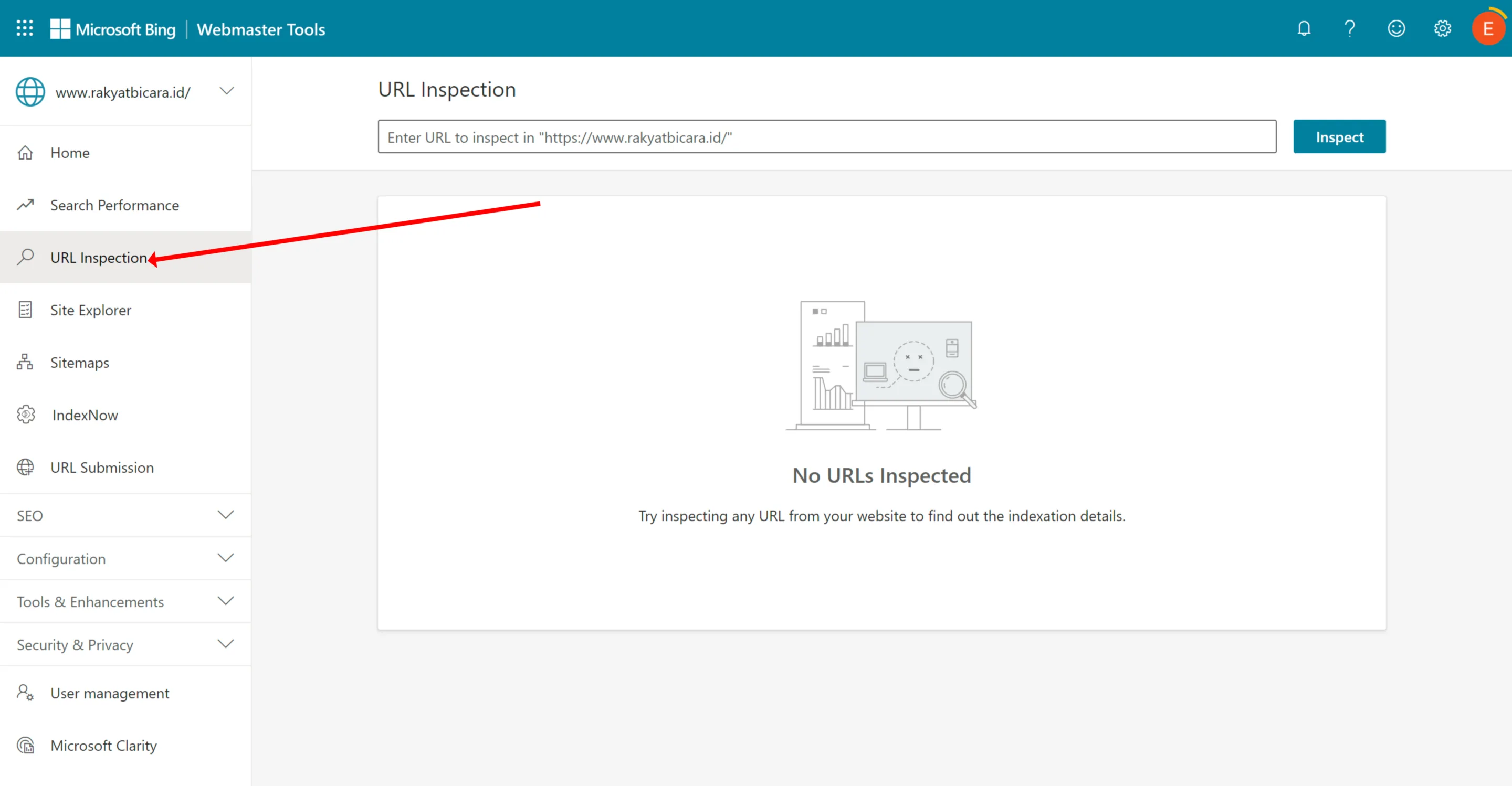1512x786 pixels.
Task: Click the Inspect button
Action: click(1339, 136)
